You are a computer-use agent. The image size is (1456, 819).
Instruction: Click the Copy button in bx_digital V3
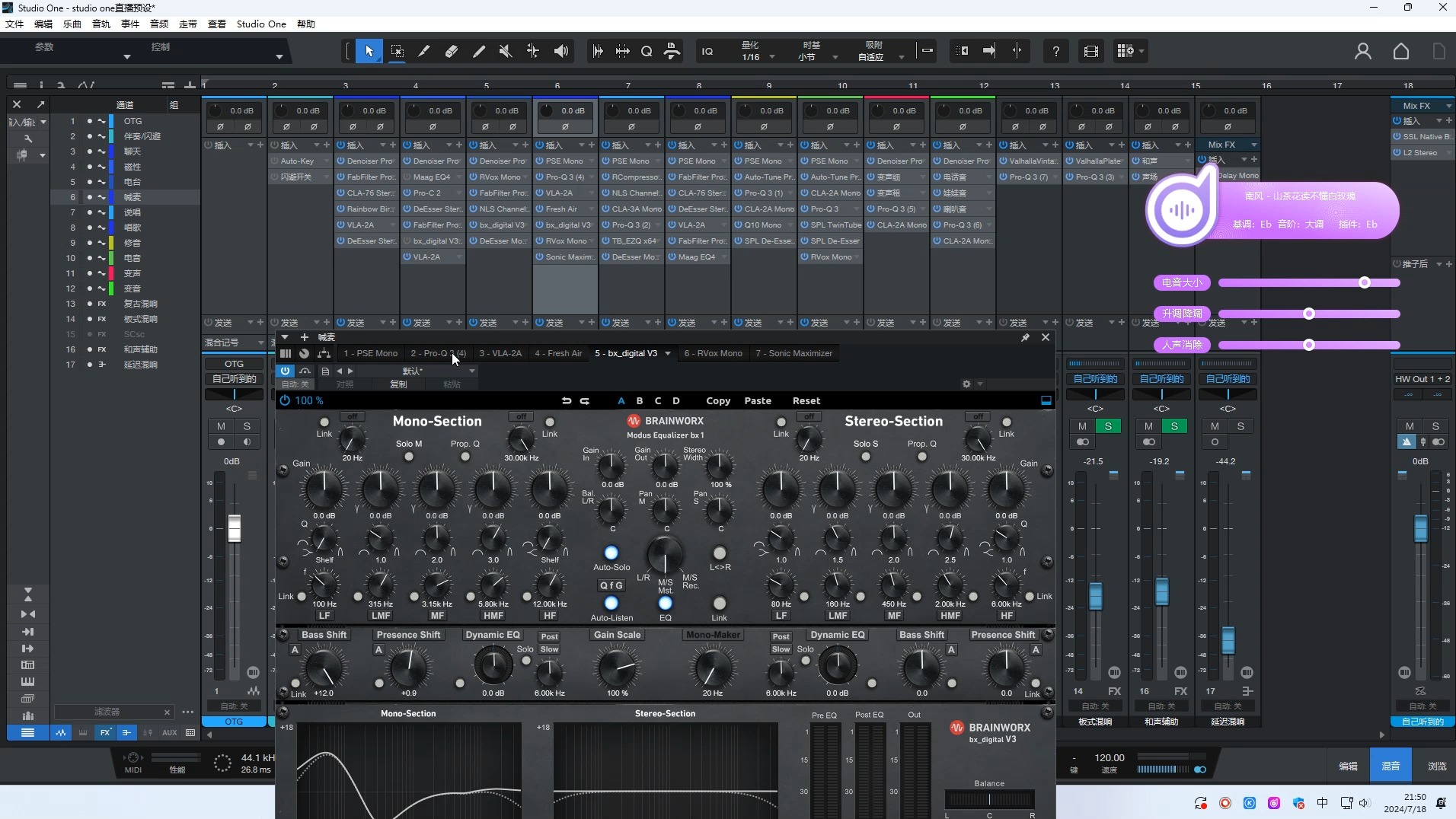click(718, 400)
